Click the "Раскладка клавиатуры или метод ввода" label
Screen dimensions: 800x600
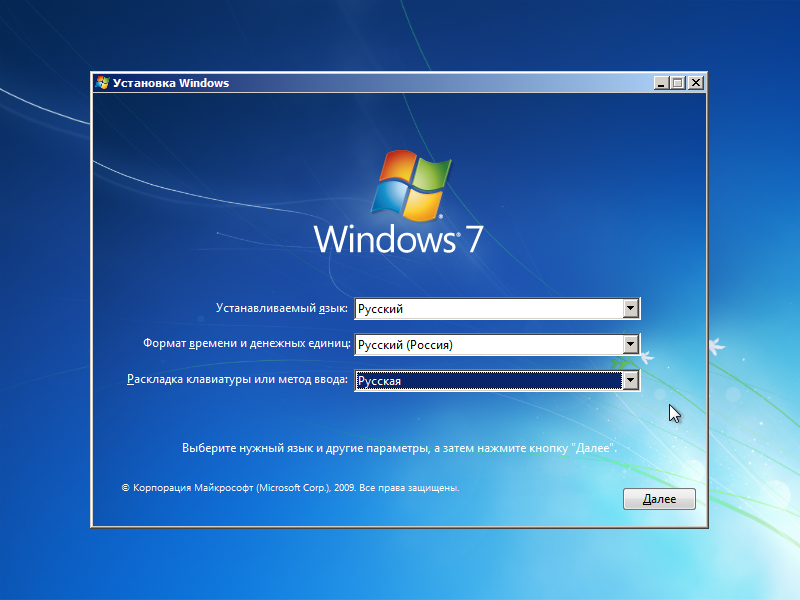click(x=239, y=381)
